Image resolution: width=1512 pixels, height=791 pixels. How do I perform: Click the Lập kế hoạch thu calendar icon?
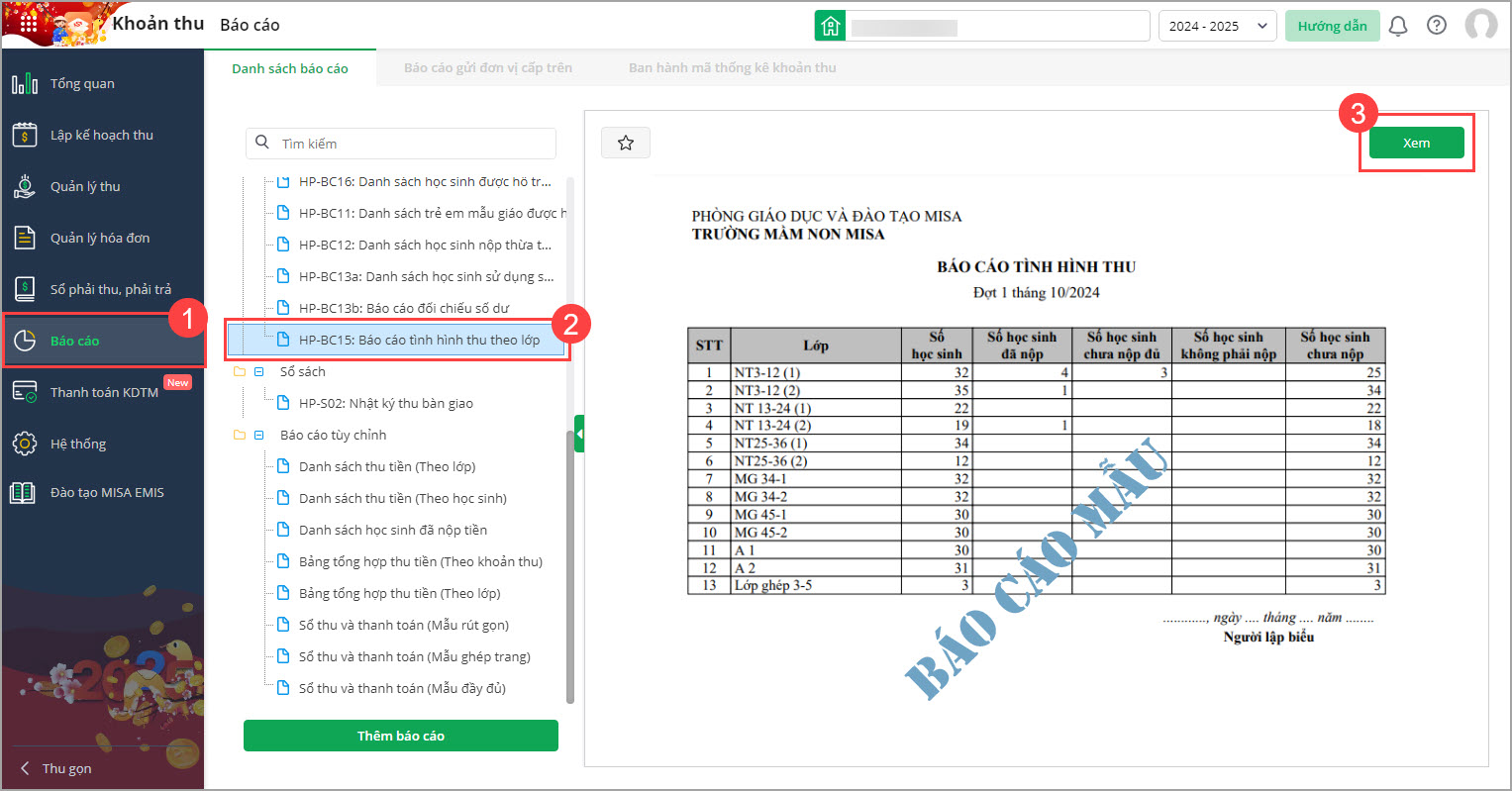(x=25, y=135)
